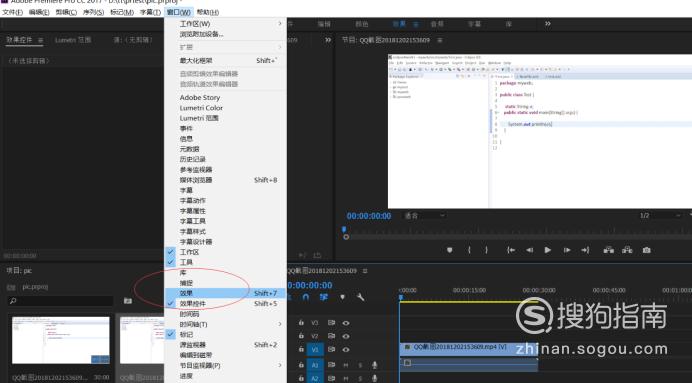Screen dimensions: 692x383
Task: Click the Play button in Program monitor
Action: click(x=548, y=250)
